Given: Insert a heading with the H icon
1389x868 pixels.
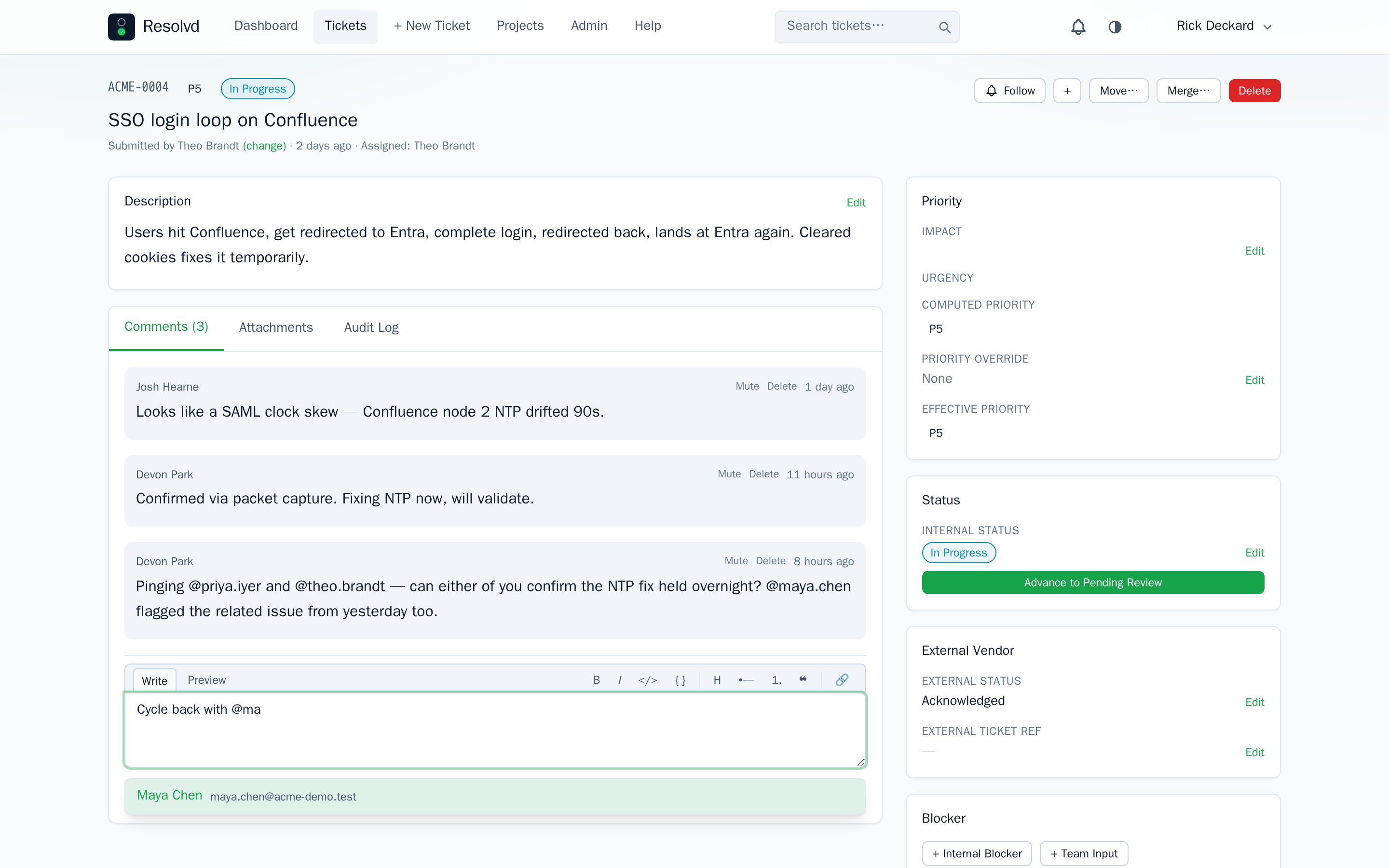Looking at the screenshot, I should click(x=717, y=680).
